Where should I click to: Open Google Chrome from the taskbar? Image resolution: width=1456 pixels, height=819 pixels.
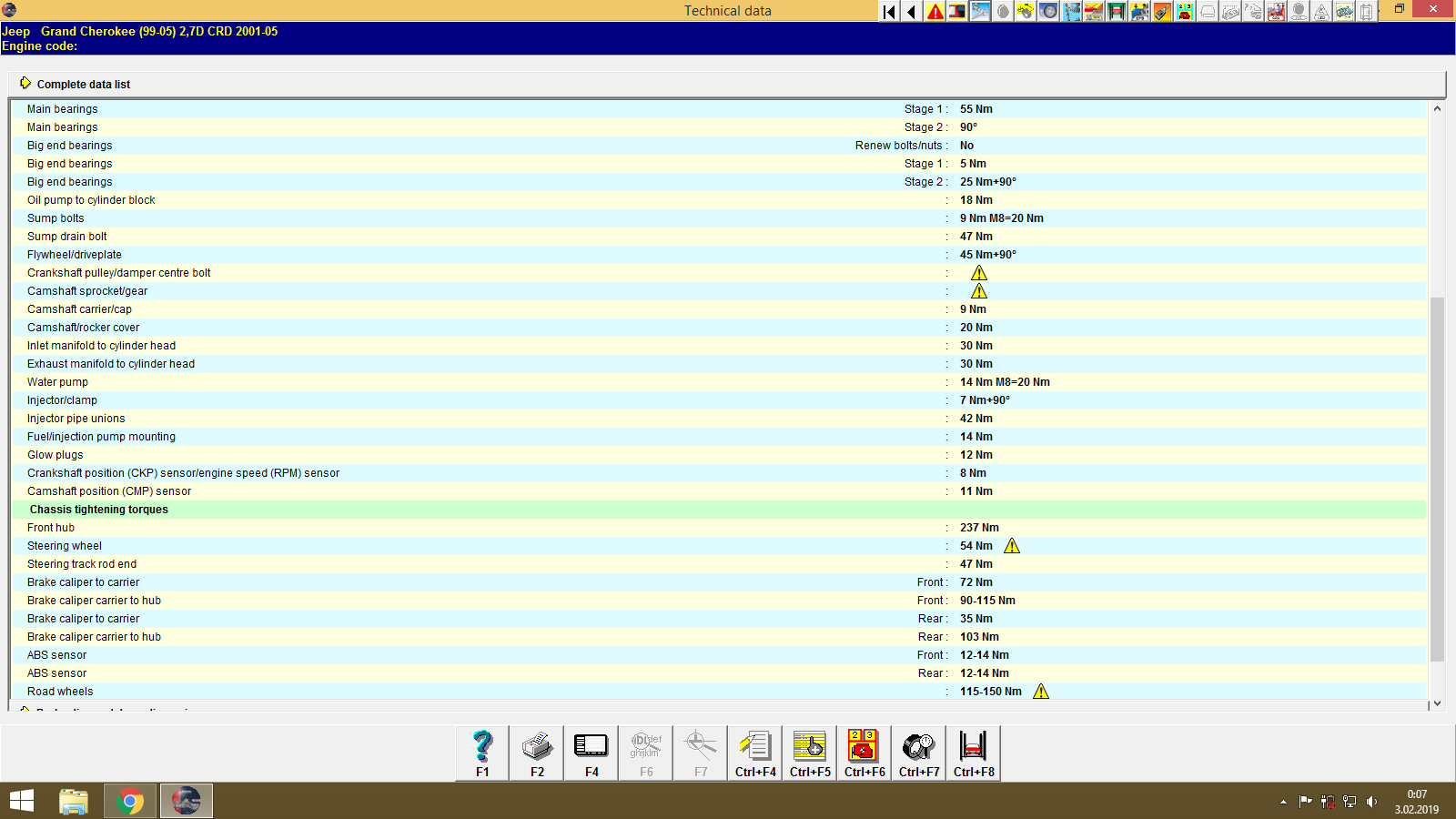tap(129, 801)
